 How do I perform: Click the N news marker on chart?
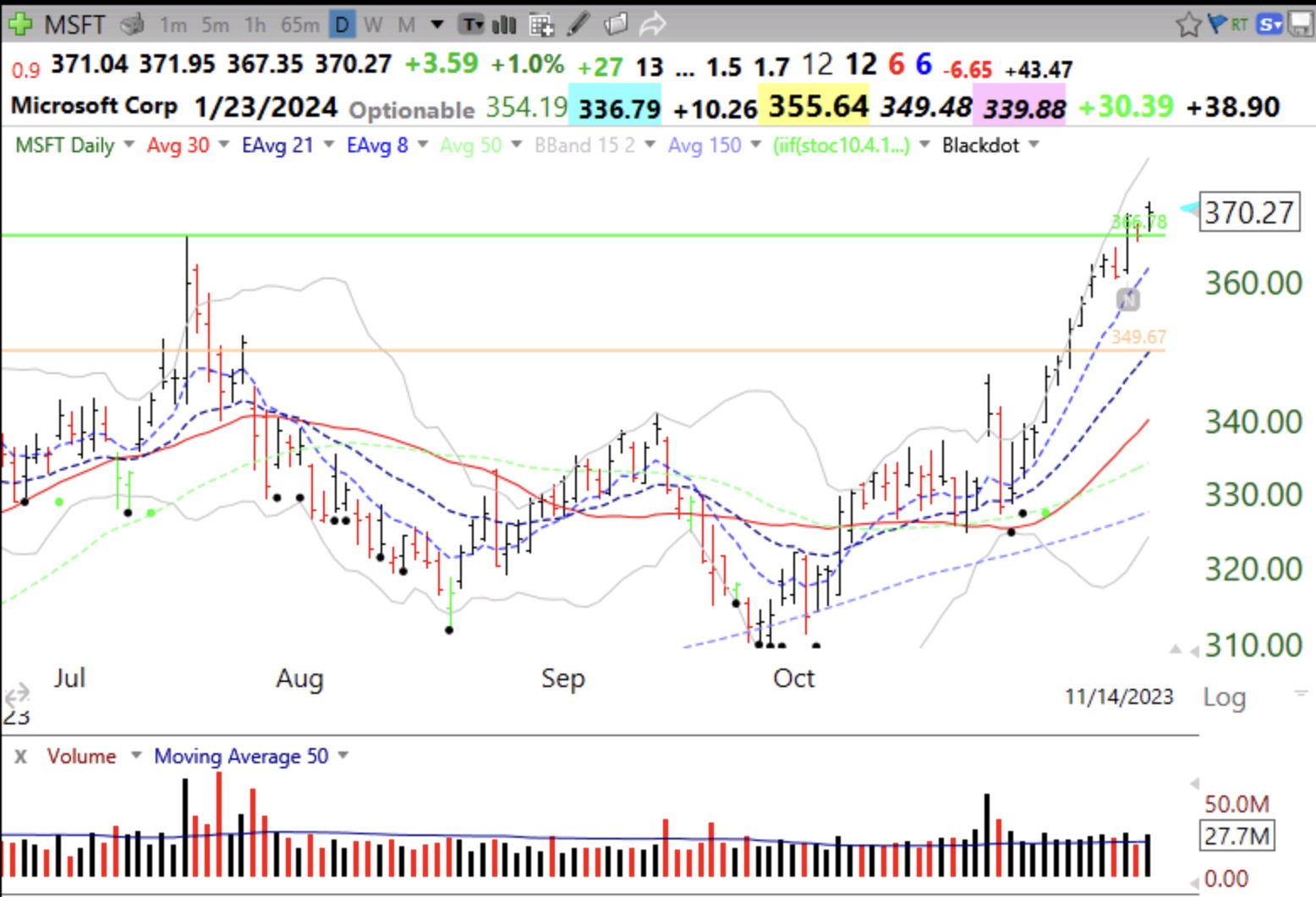click(x=1127, y=299)
